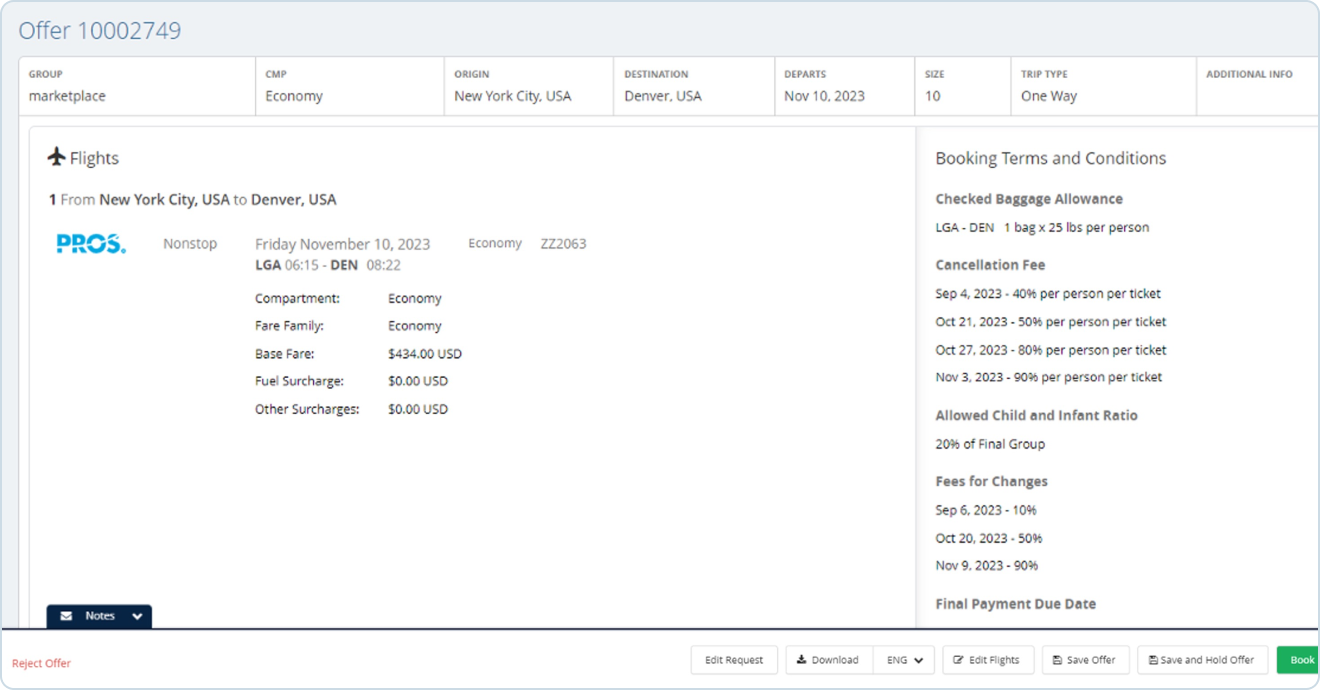1320x690 pixels.
Task: Click the Base Fare $434.00 USD value
Action: [424, 354]
